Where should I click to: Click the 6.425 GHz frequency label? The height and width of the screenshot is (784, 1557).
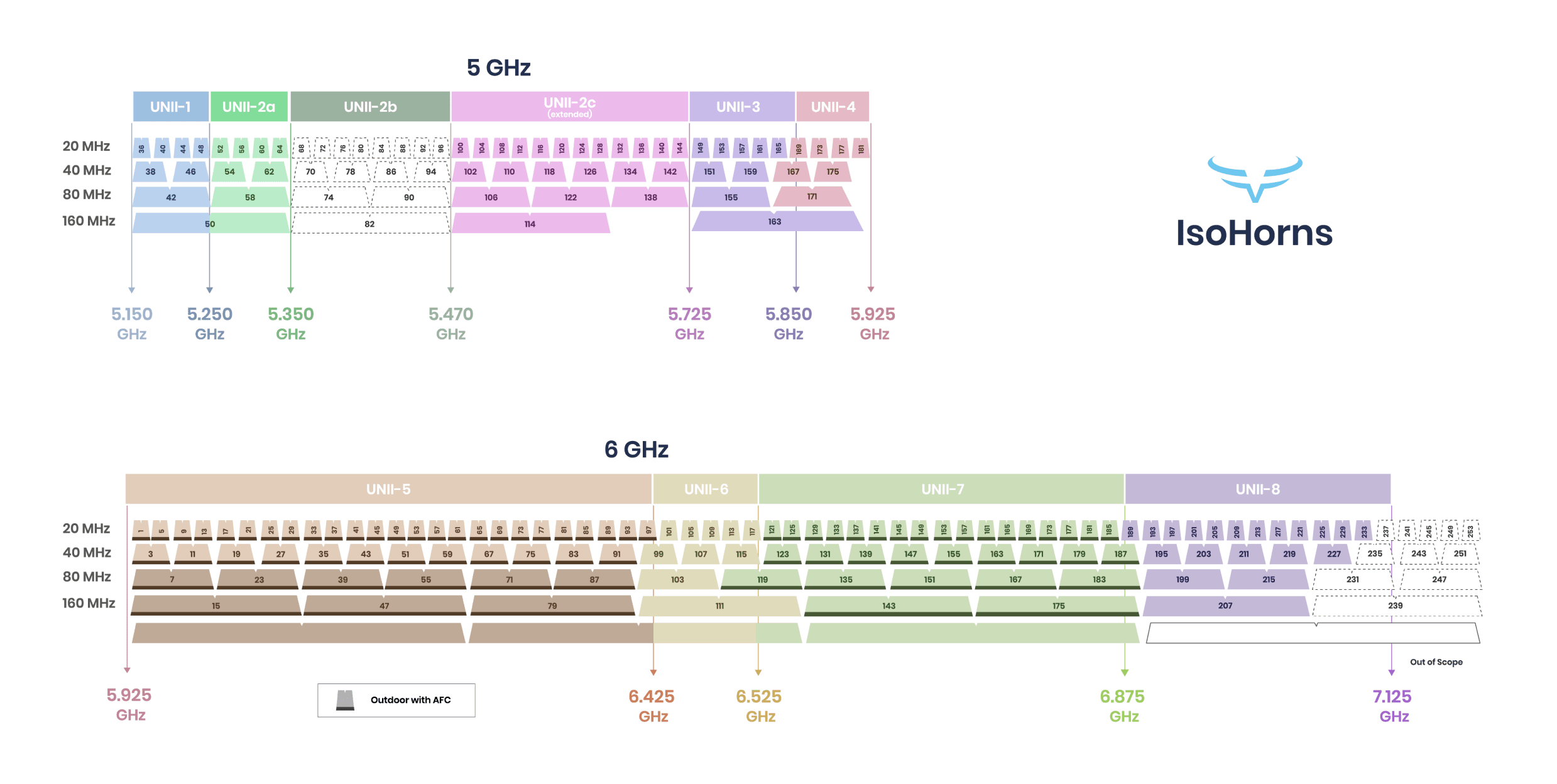[x=652, y=706]
